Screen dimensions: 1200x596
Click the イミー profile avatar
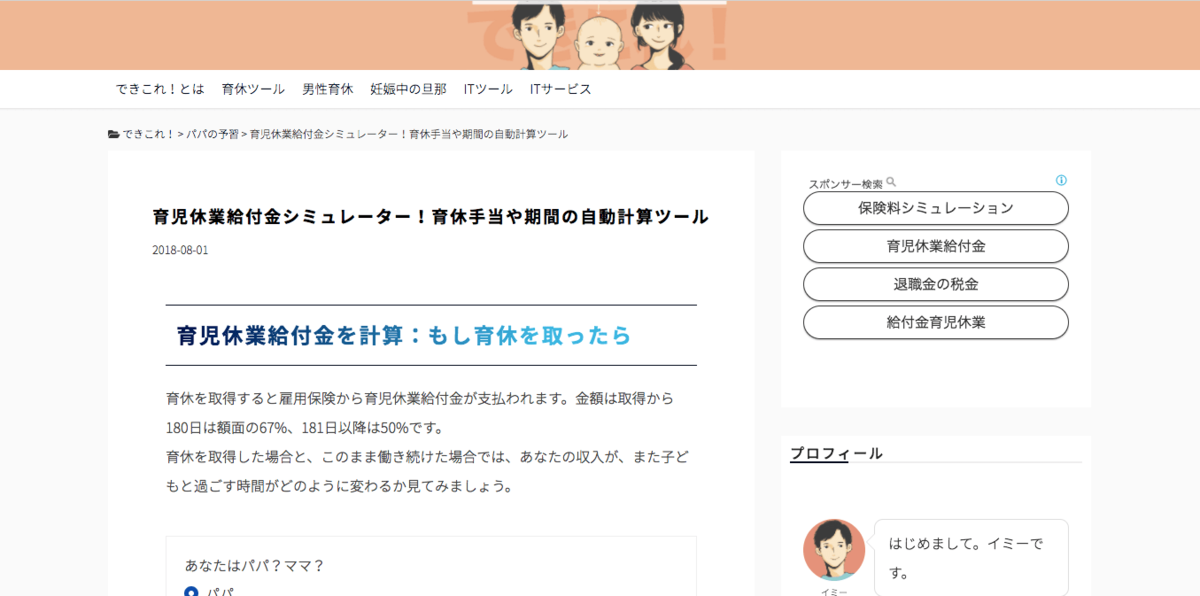pos(834,550)
